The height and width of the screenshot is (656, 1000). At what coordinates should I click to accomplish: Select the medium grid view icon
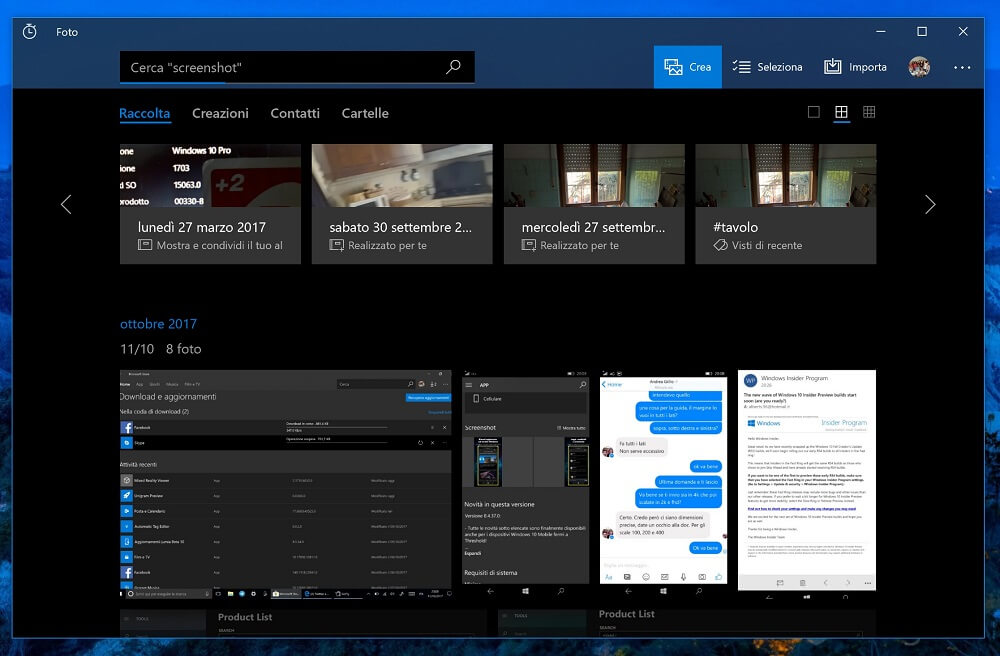[x=841, y=112]
